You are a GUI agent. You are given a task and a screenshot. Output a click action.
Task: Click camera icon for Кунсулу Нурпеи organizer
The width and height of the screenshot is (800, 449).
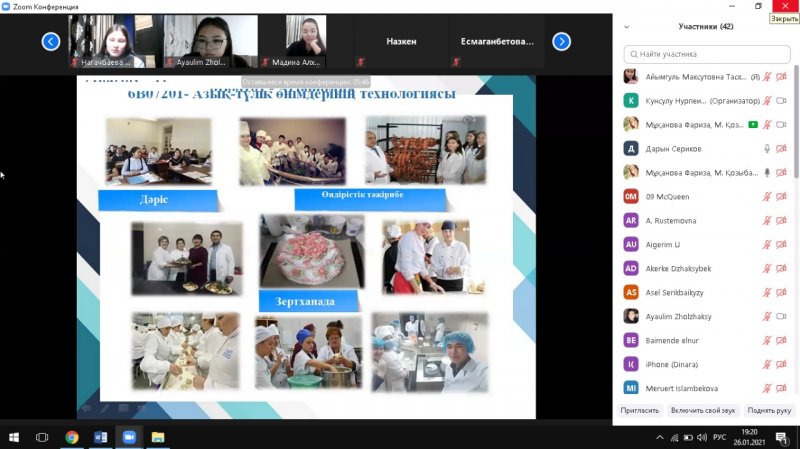781,101
